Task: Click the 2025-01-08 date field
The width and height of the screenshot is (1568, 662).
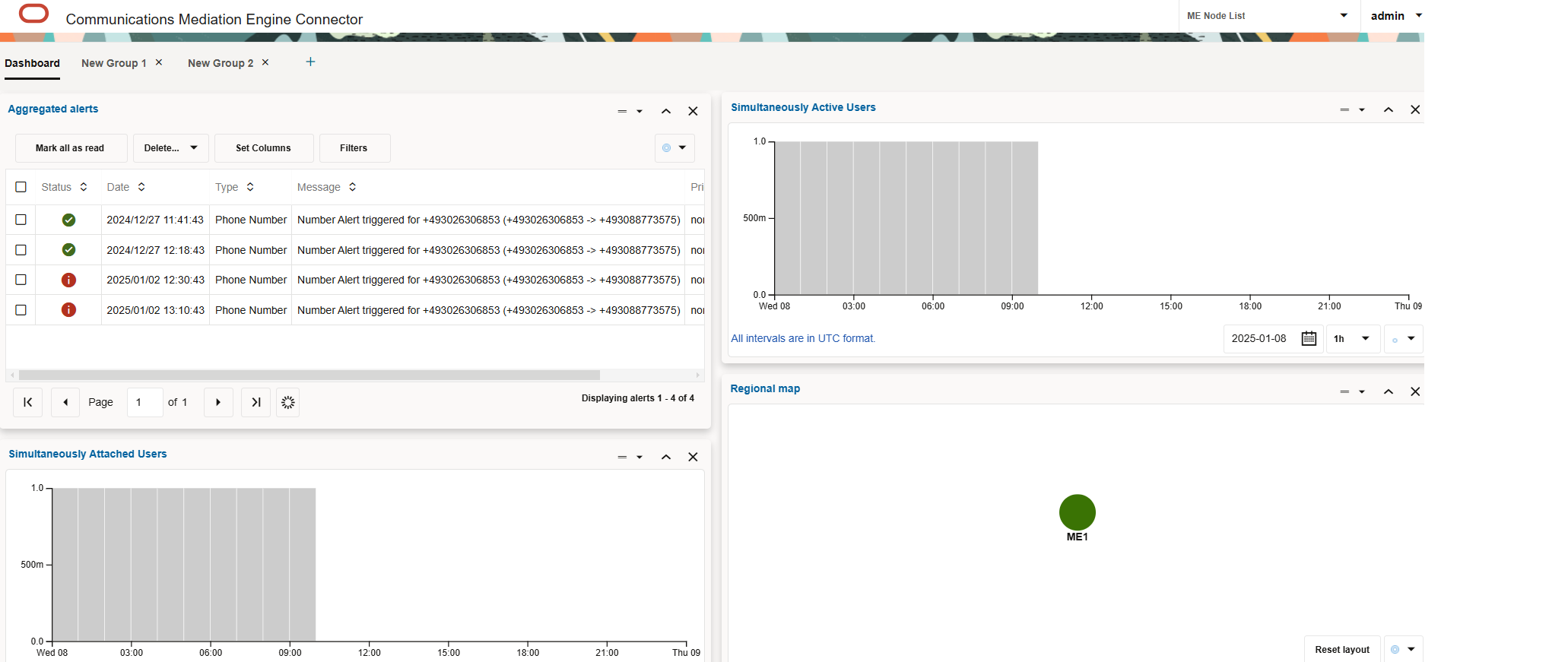Action: (1259, 338)
